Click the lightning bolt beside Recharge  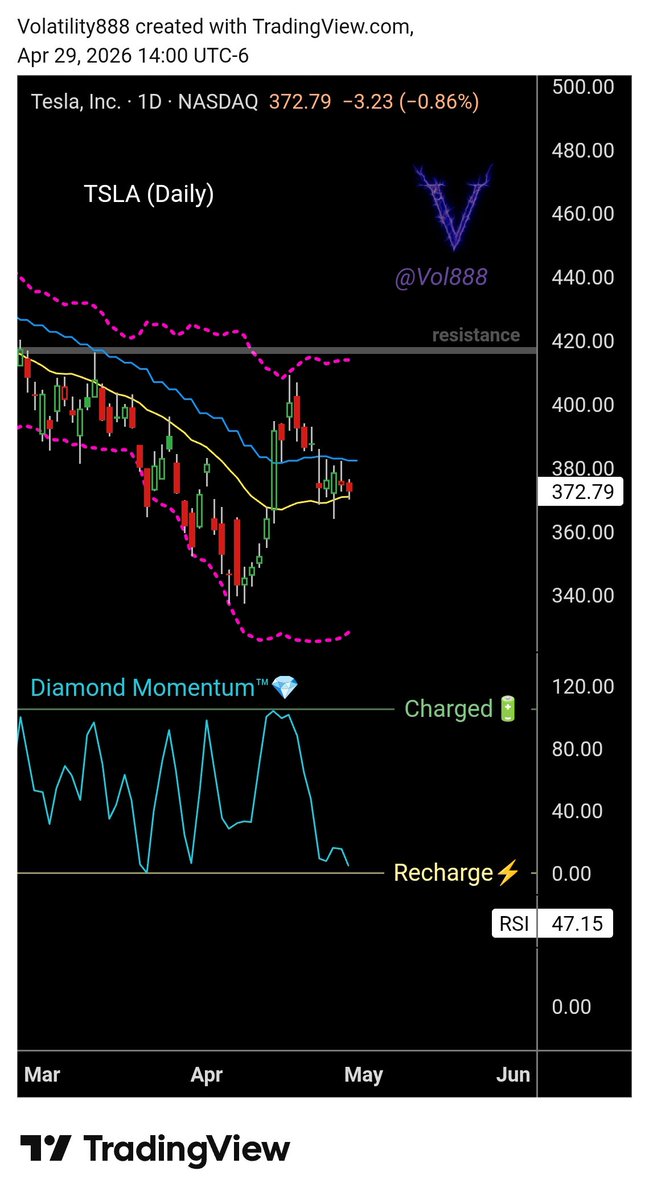pyautogui.click(x=508, y=873)
